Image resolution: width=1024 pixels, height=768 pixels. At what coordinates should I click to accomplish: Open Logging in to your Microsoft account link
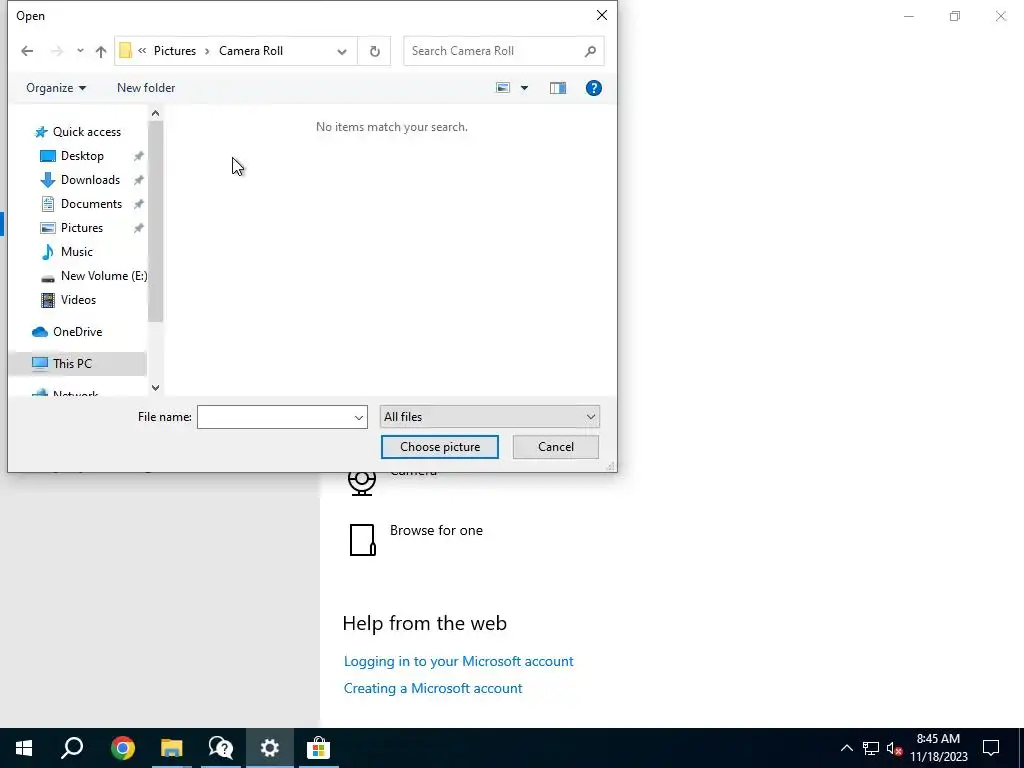pos(458,661)
